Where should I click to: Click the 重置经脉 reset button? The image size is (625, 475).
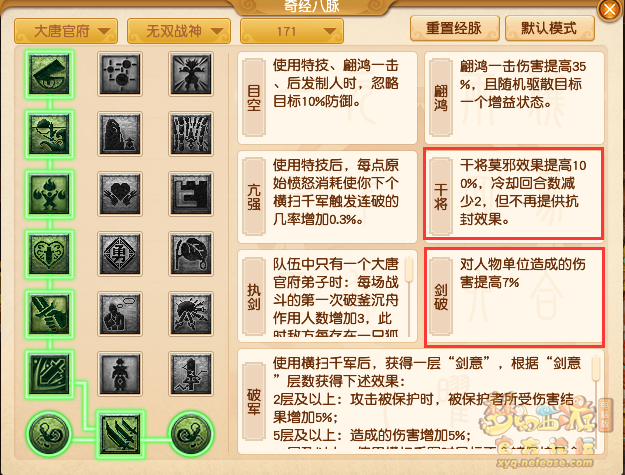[454, 28]
